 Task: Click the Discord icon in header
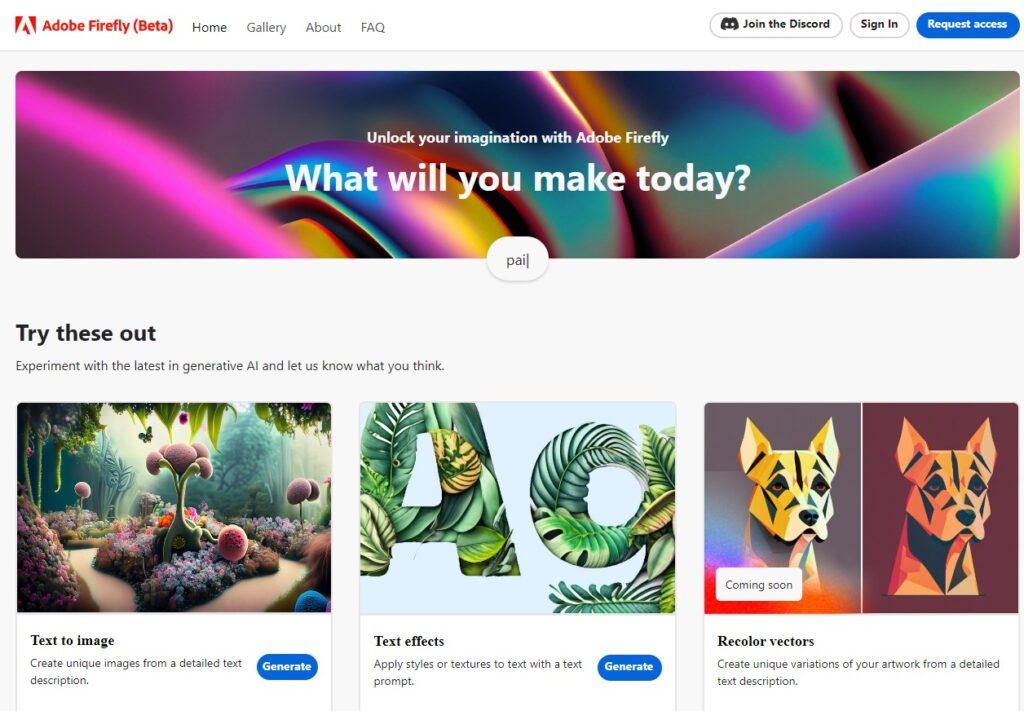(x=729, y=24)
